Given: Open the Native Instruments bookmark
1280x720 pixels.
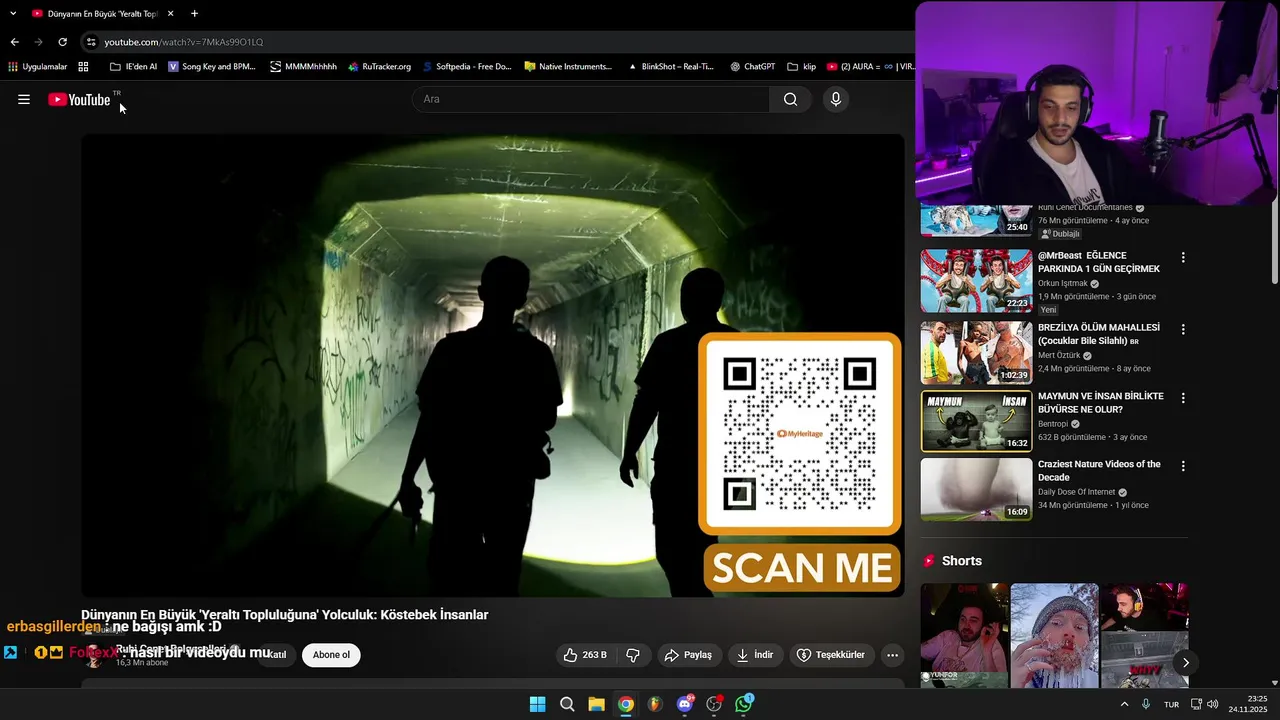Looking at the screenshot, I should pyautogui.click(x=568, y=67).
